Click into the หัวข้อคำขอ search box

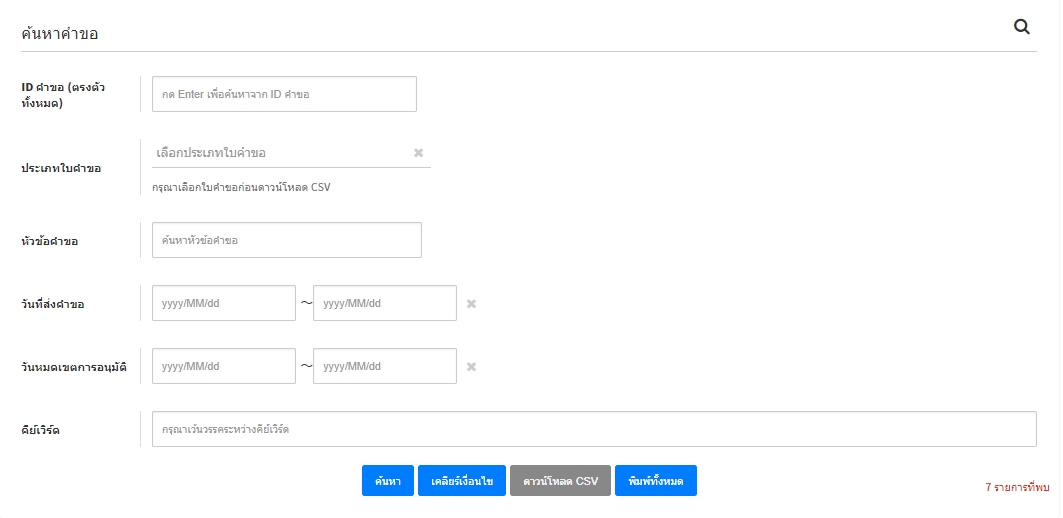click(286, 240)
